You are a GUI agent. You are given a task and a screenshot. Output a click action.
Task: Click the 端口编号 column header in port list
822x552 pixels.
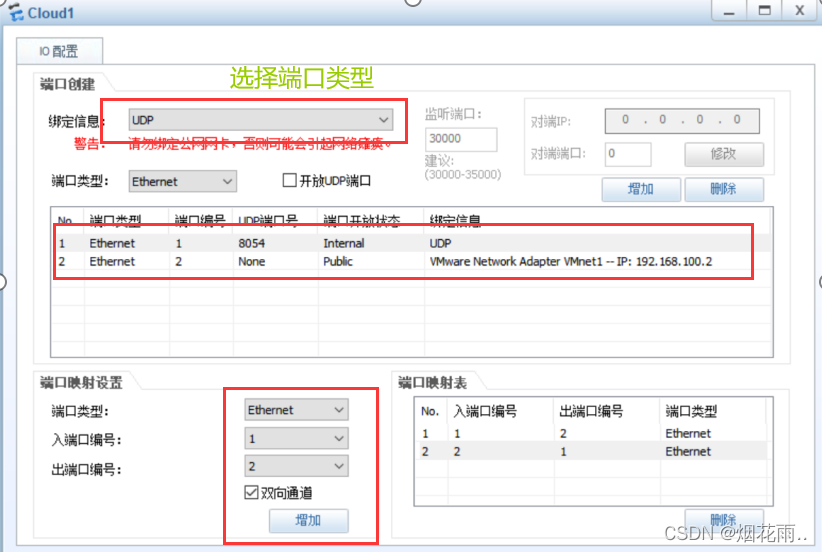(x=200, y=221)
